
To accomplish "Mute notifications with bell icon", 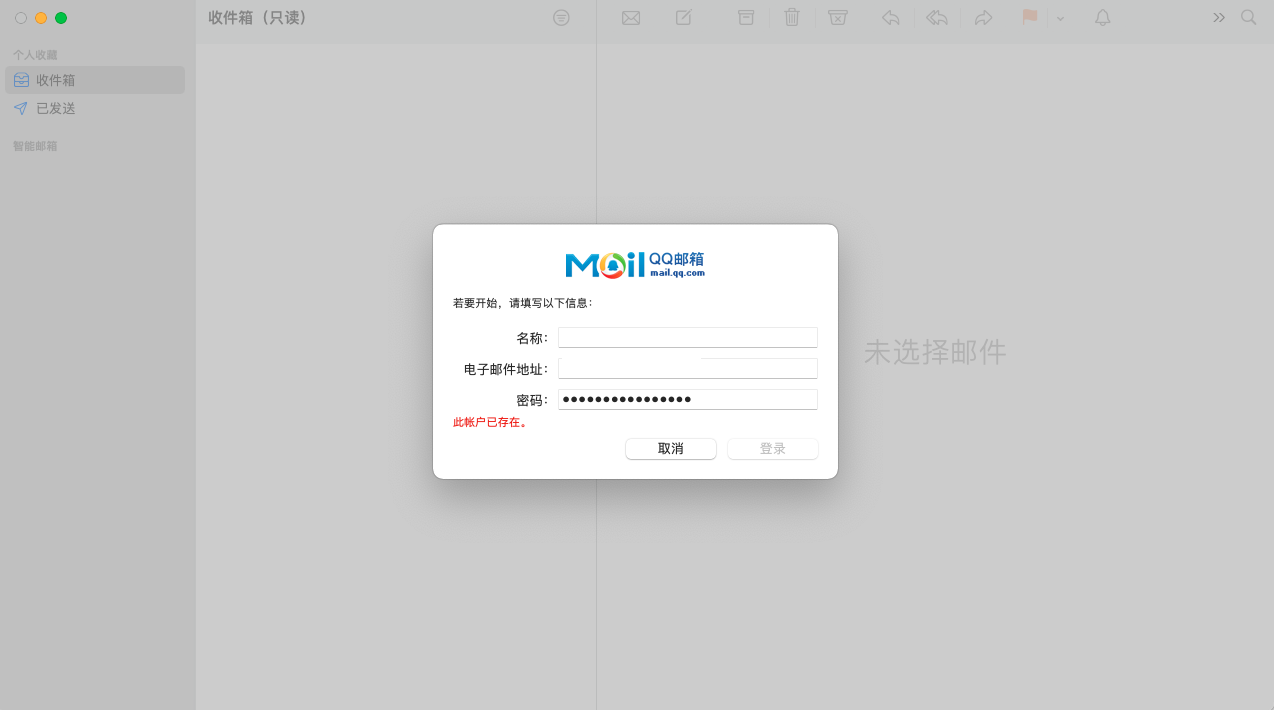I will [x=1102, y=18].
